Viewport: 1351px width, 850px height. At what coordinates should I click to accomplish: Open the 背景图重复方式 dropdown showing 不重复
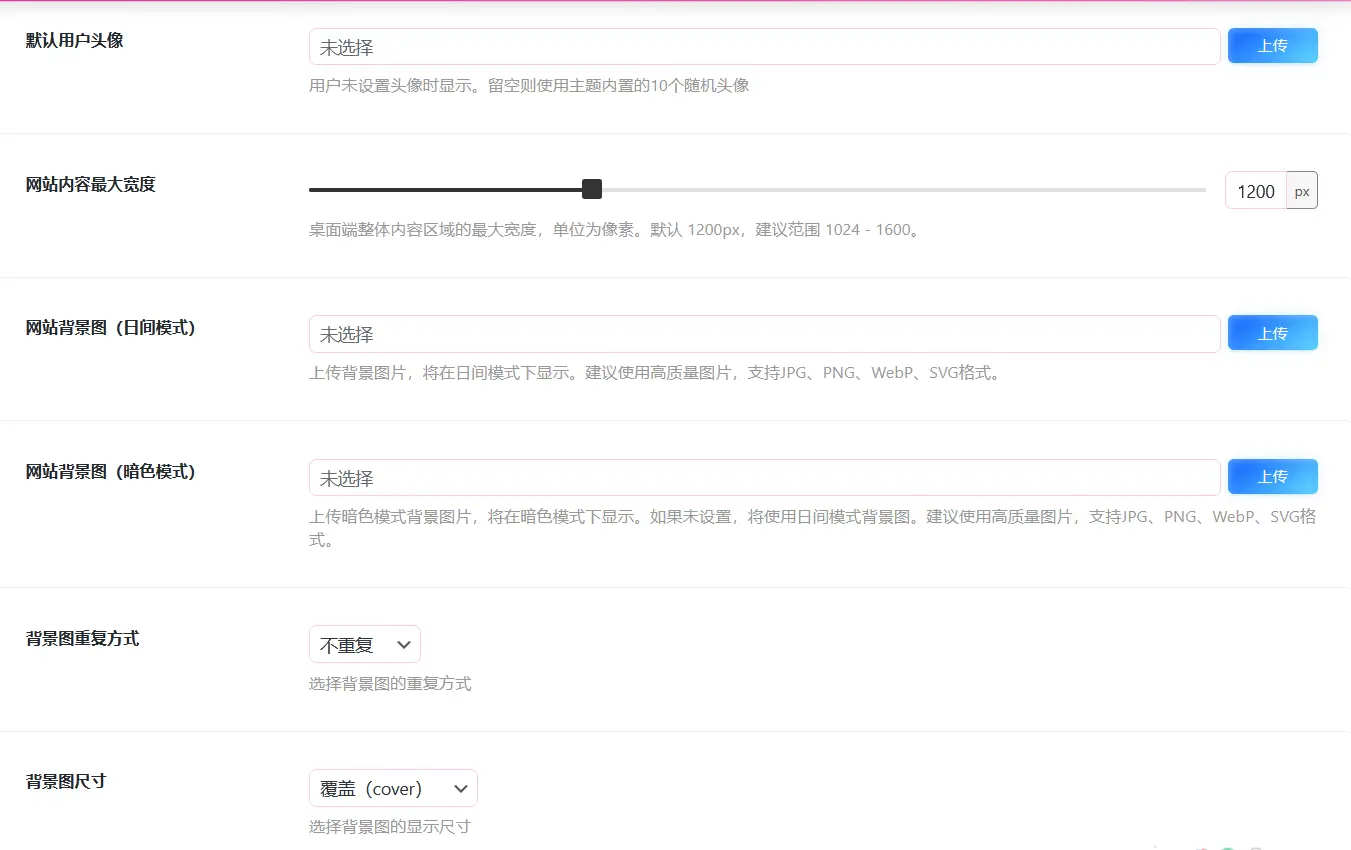365,645
